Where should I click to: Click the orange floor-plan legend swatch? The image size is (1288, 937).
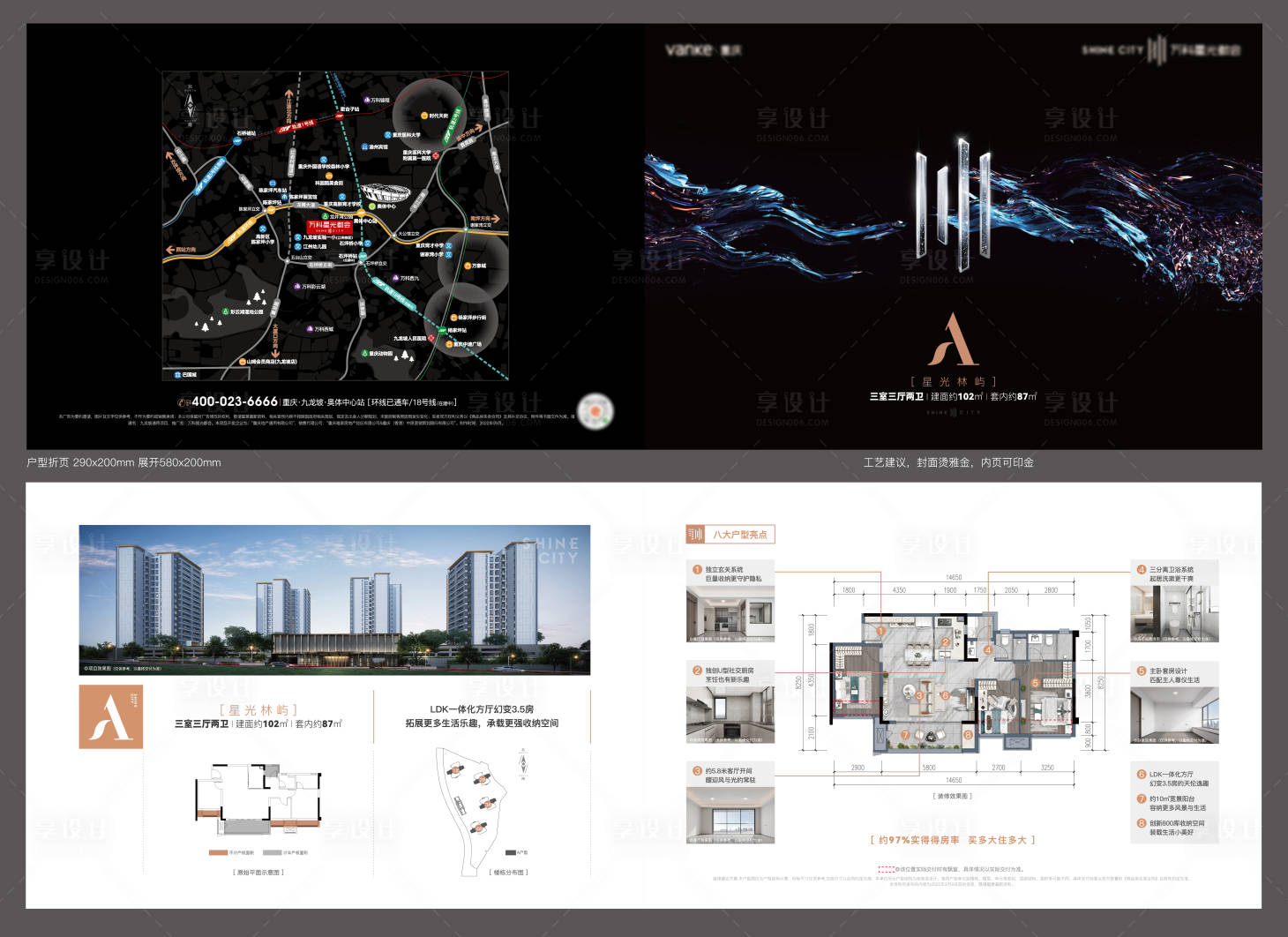(x=218, y=852)
